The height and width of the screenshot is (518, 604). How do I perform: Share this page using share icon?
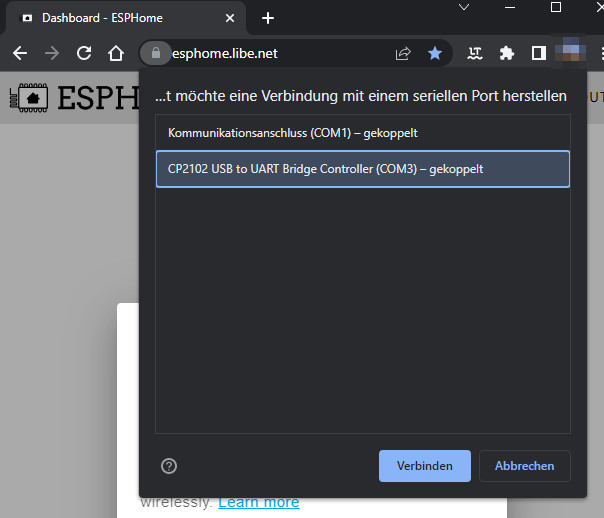pos(403,53)
